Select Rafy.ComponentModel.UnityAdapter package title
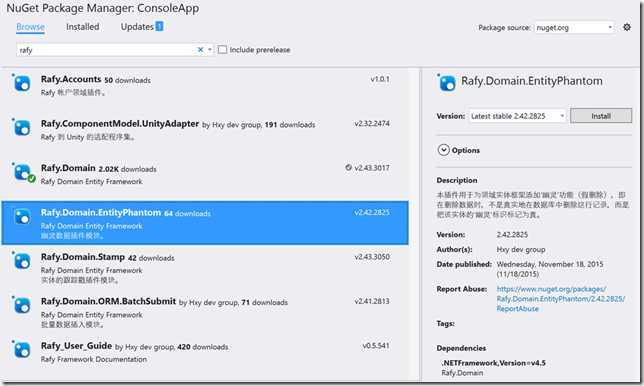The width and height of the screenshot is (644, 386). click(x=120, y=123)
